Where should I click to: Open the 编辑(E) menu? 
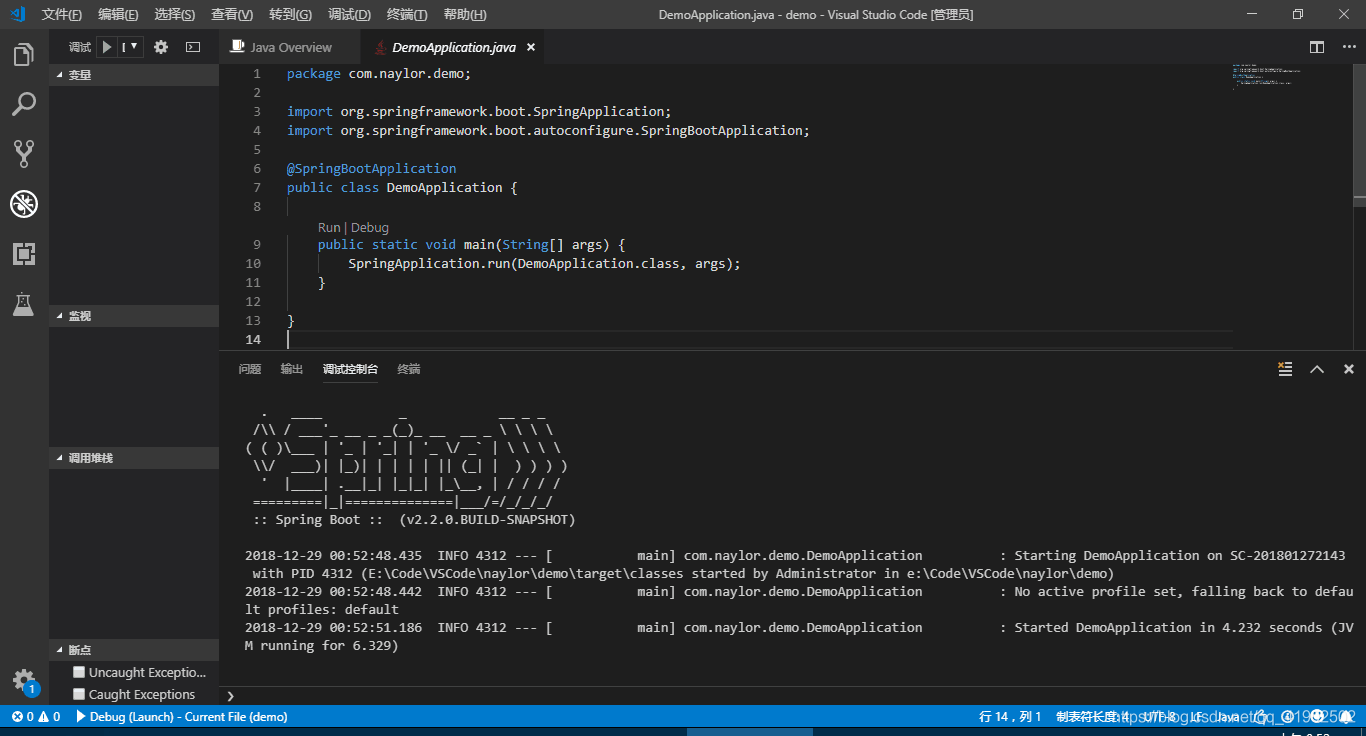click(118, 15)
